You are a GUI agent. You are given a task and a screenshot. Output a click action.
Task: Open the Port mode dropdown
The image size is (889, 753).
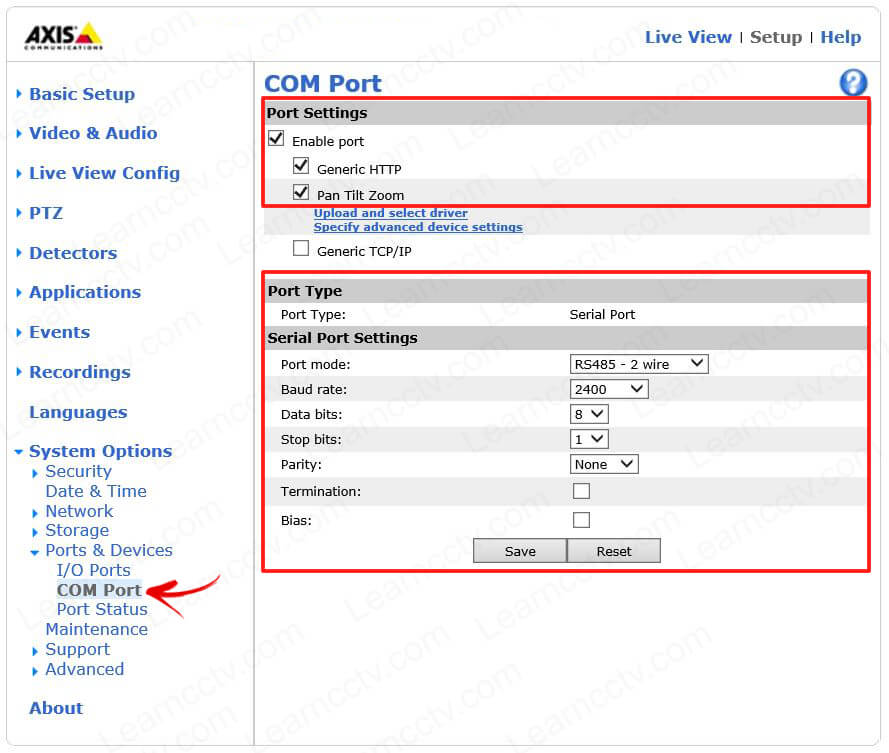pos(638,364)
